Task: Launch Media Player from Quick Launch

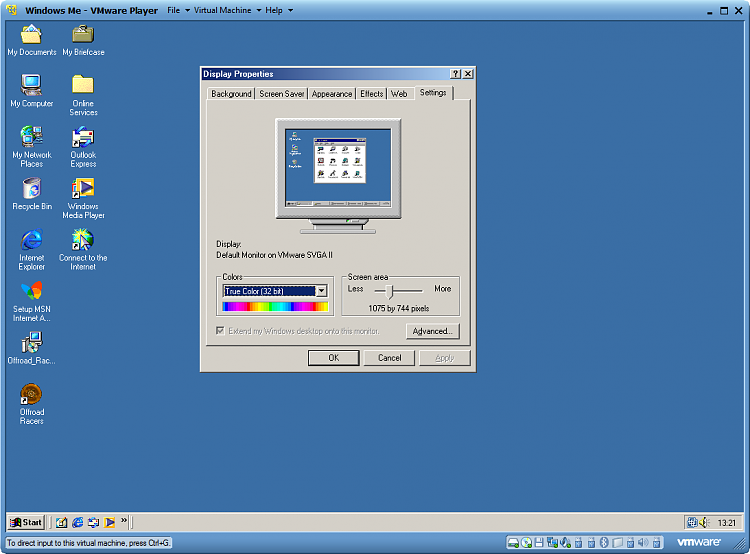Action: 110,522
